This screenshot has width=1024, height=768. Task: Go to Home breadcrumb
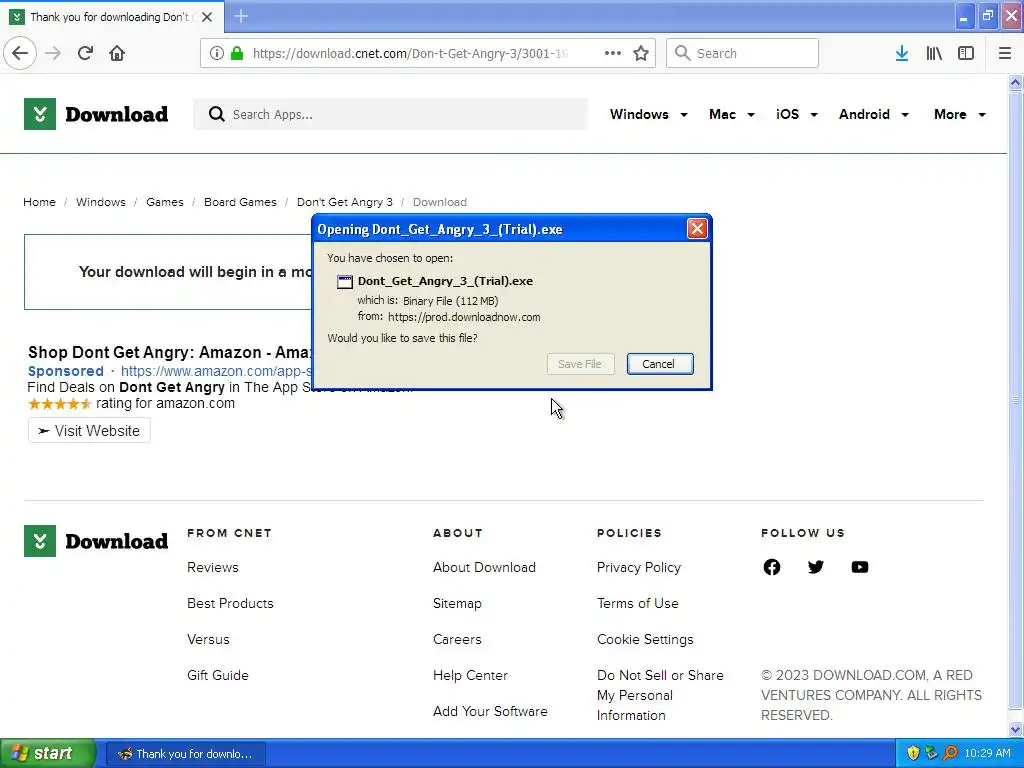39,202
